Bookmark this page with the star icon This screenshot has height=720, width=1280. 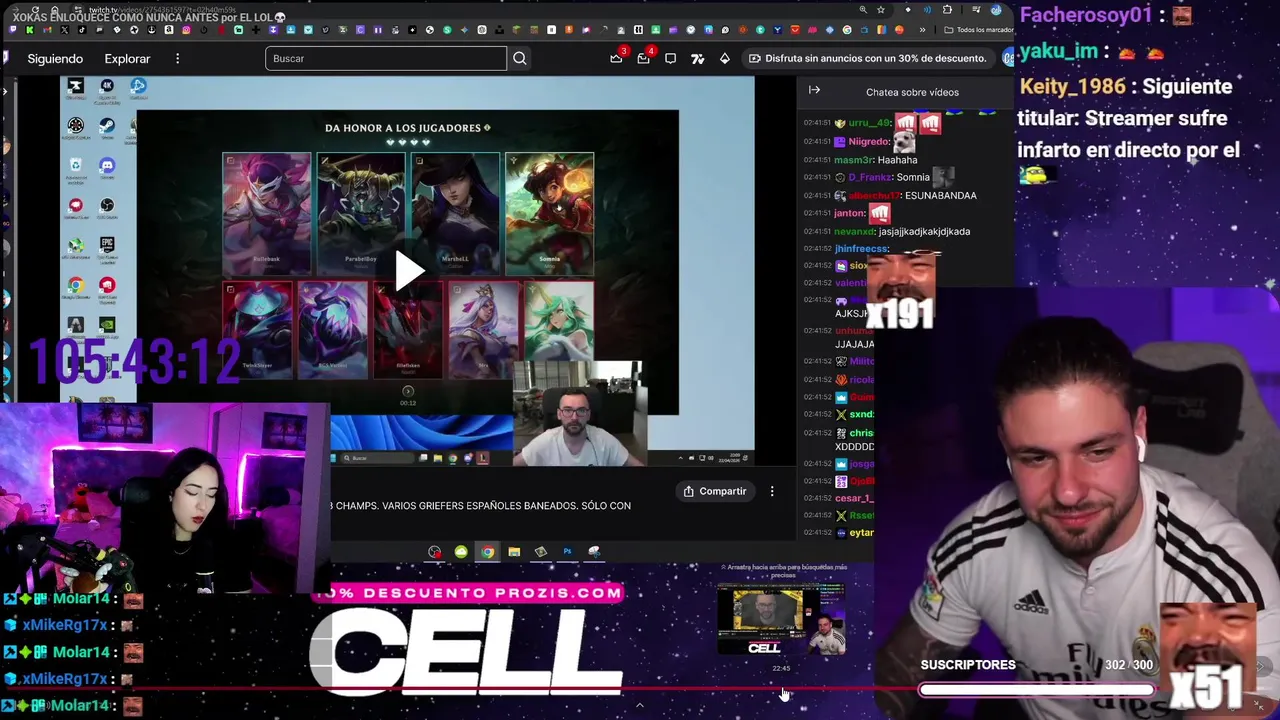click(881, 10)
